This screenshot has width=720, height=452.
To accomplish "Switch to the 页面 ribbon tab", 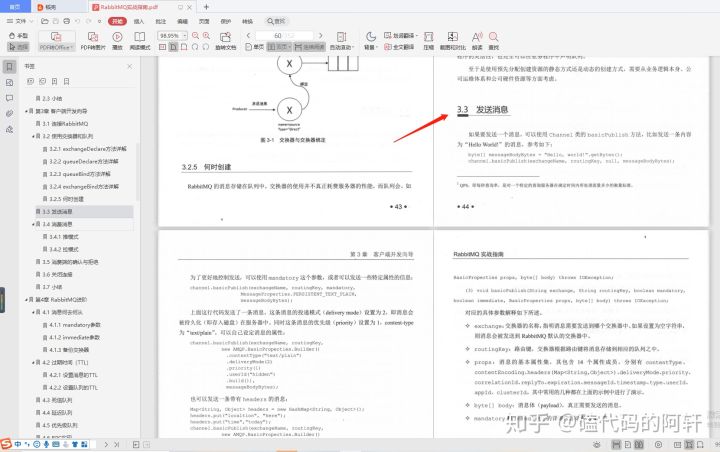I will (x=204, y=21).
